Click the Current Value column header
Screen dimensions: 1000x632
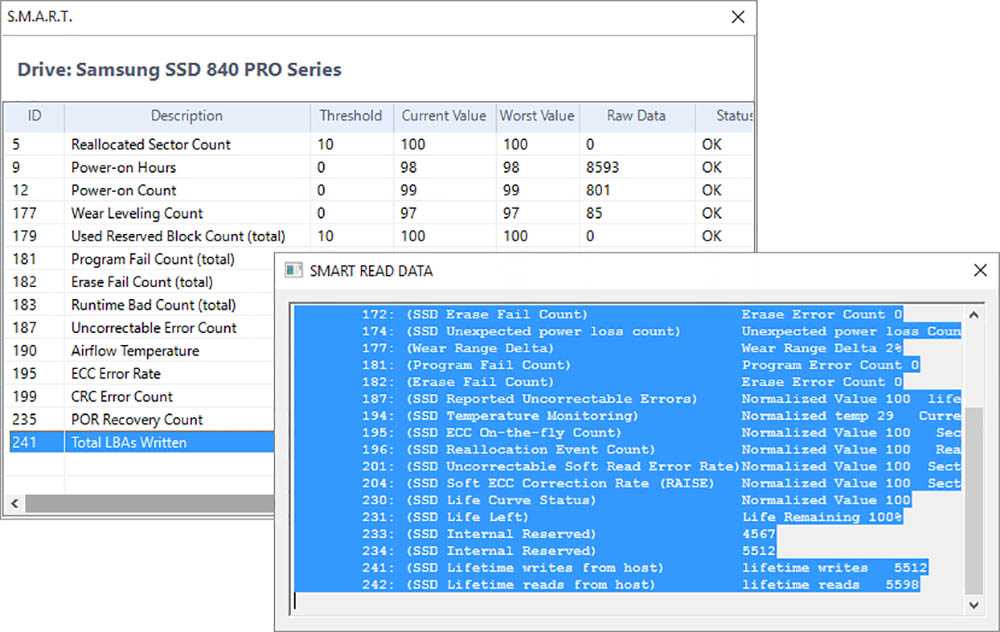pyautogui.click(x=443, y=116)
